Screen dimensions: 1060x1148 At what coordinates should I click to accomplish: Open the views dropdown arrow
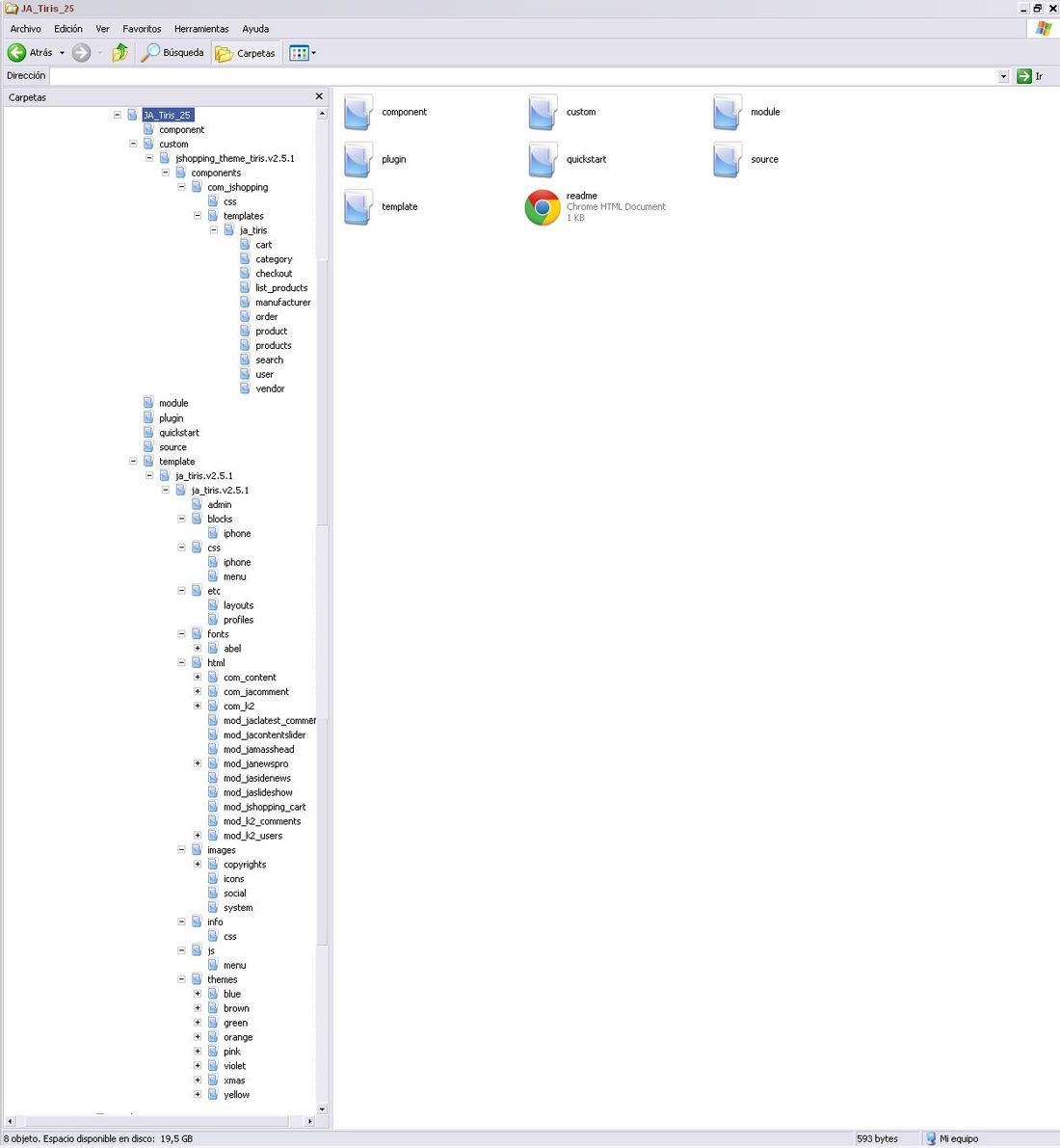point(314,53)
